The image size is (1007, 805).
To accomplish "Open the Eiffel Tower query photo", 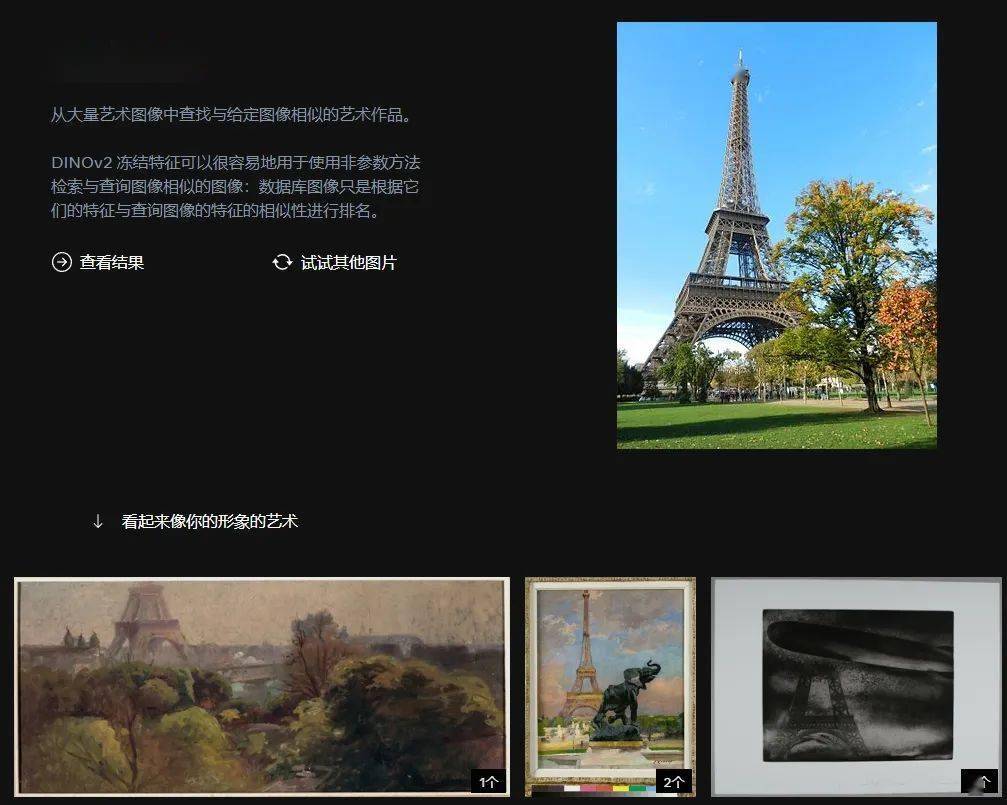I will [776, 235].
